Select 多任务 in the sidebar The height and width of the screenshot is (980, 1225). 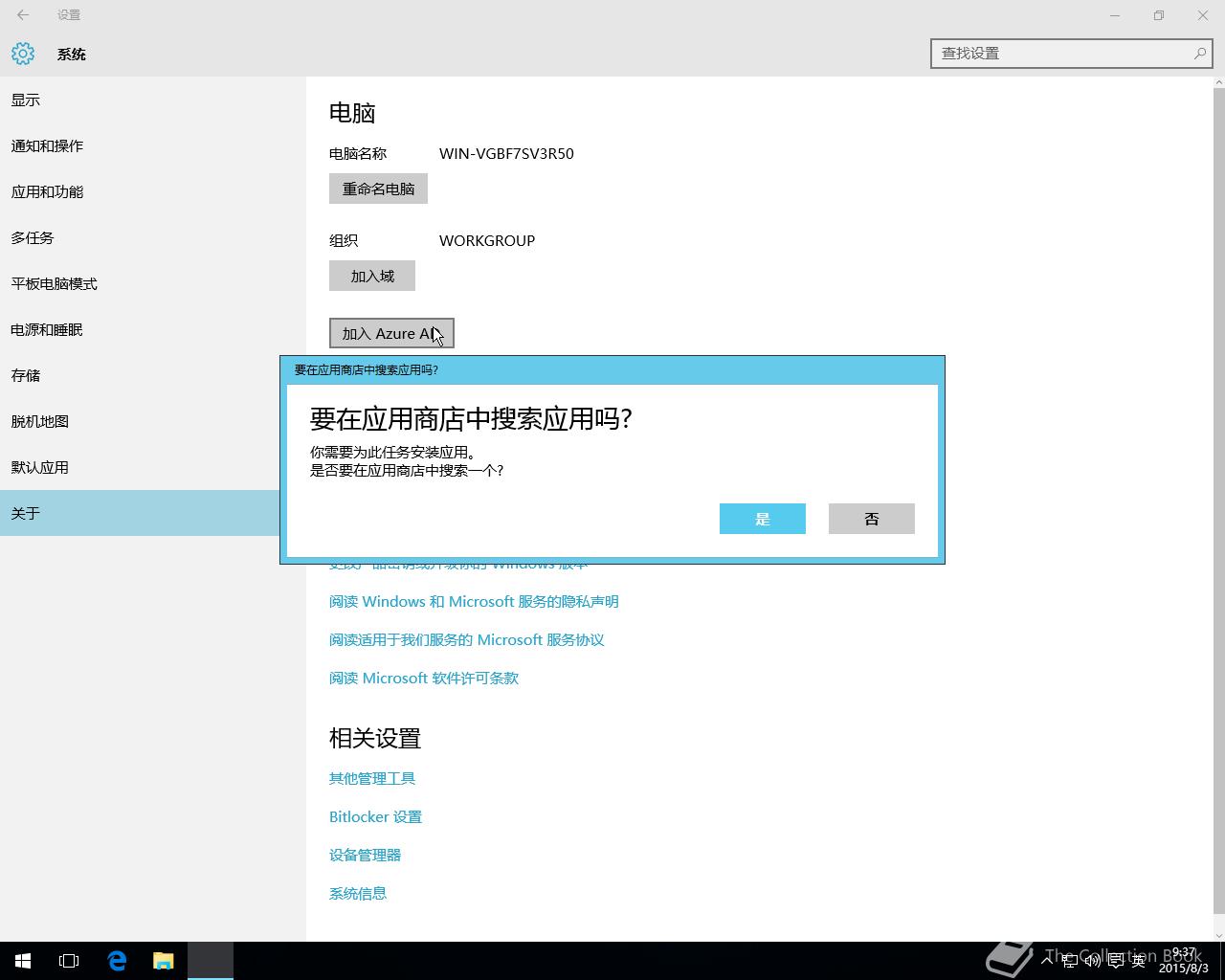click(x=153, y=237)
